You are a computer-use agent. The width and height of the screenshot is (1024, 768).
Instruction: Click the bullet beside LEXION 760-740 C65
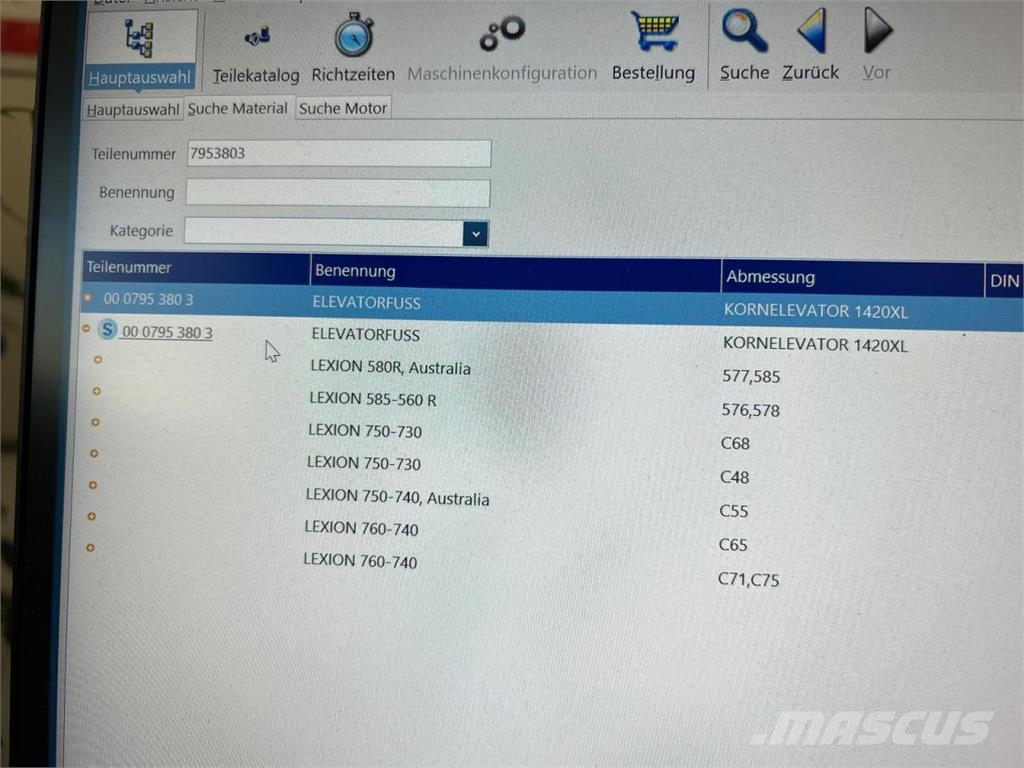point(91,517)
